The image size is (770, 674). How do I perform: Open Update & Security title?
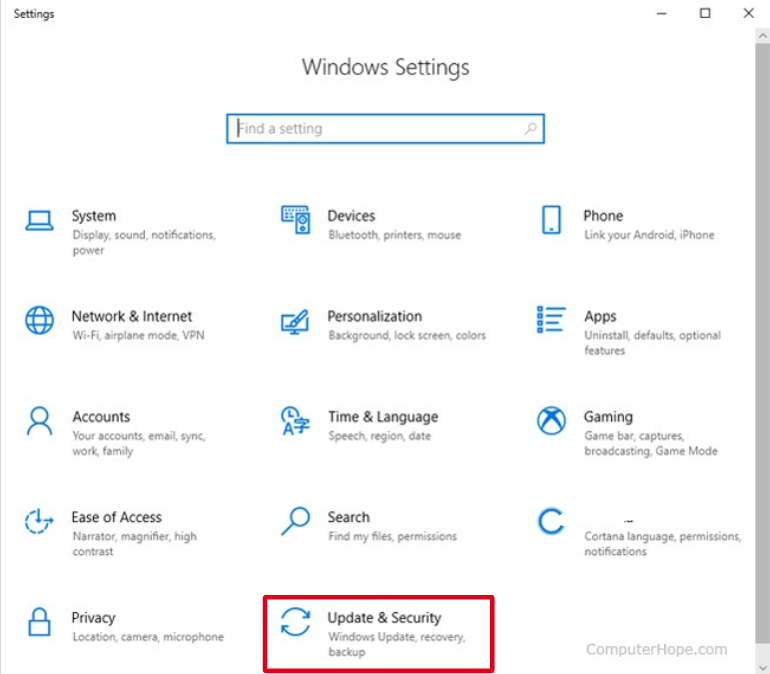(385, 618)
